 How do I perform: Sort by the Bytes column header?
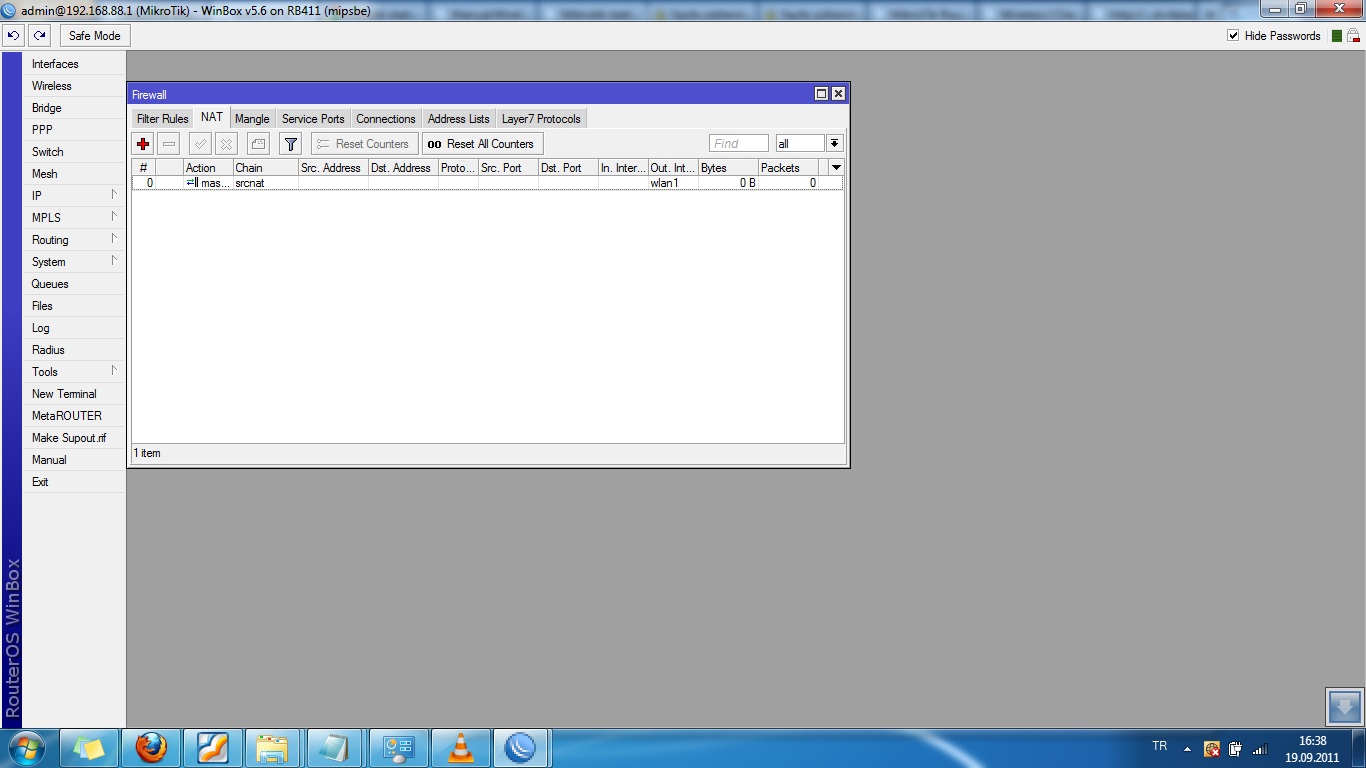728,168
